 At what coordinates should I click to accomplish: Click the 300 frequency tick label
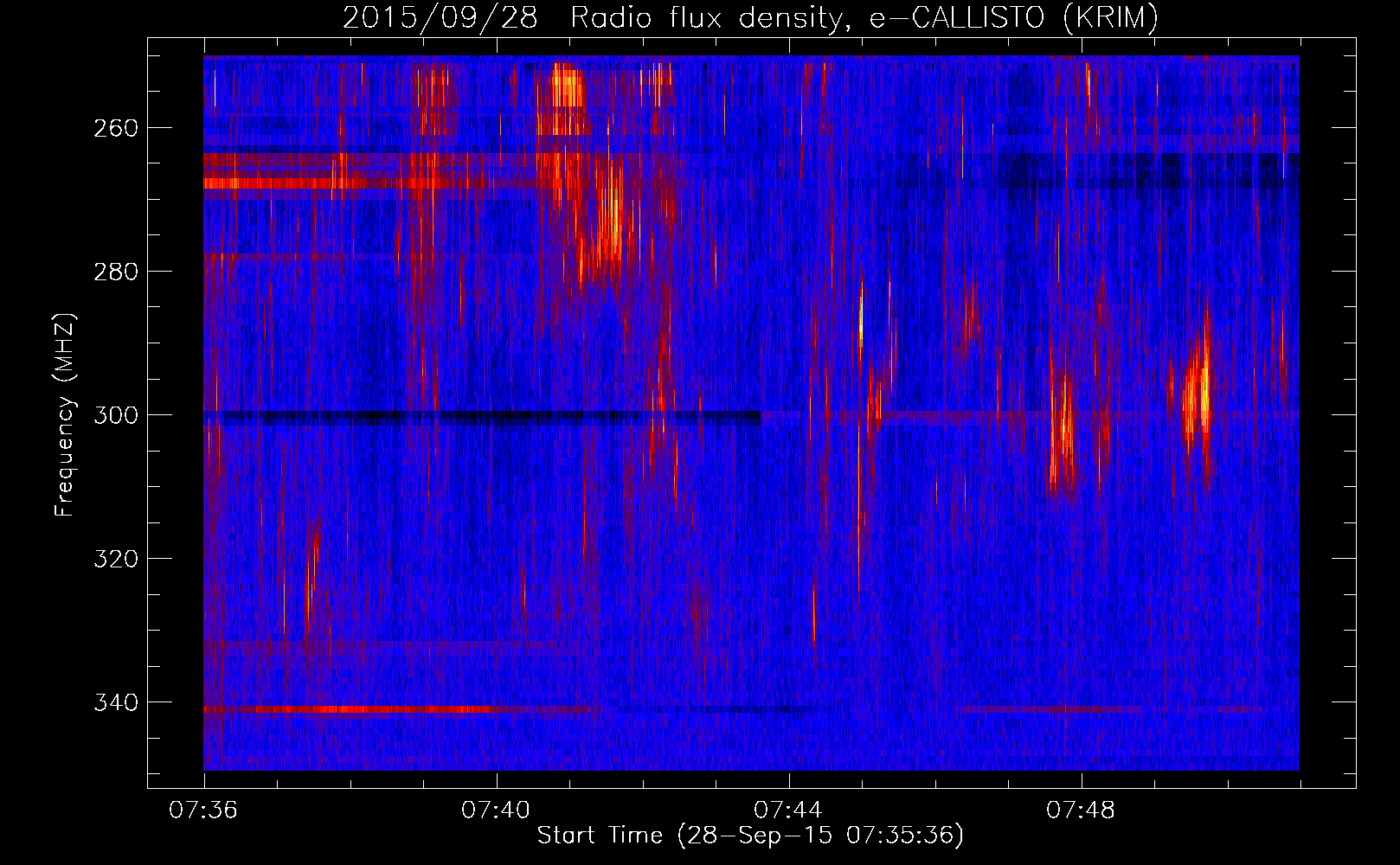(x=115, y=415)
